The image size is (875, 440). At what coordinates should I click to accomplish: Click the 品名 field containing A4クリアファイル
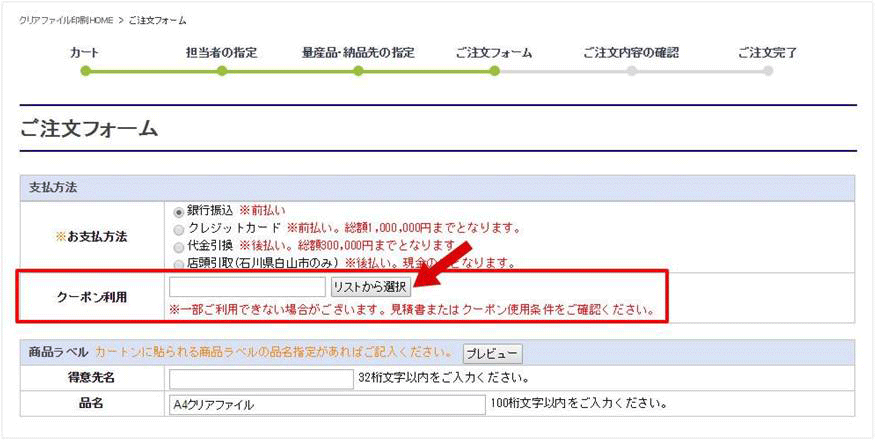[328, 405]
